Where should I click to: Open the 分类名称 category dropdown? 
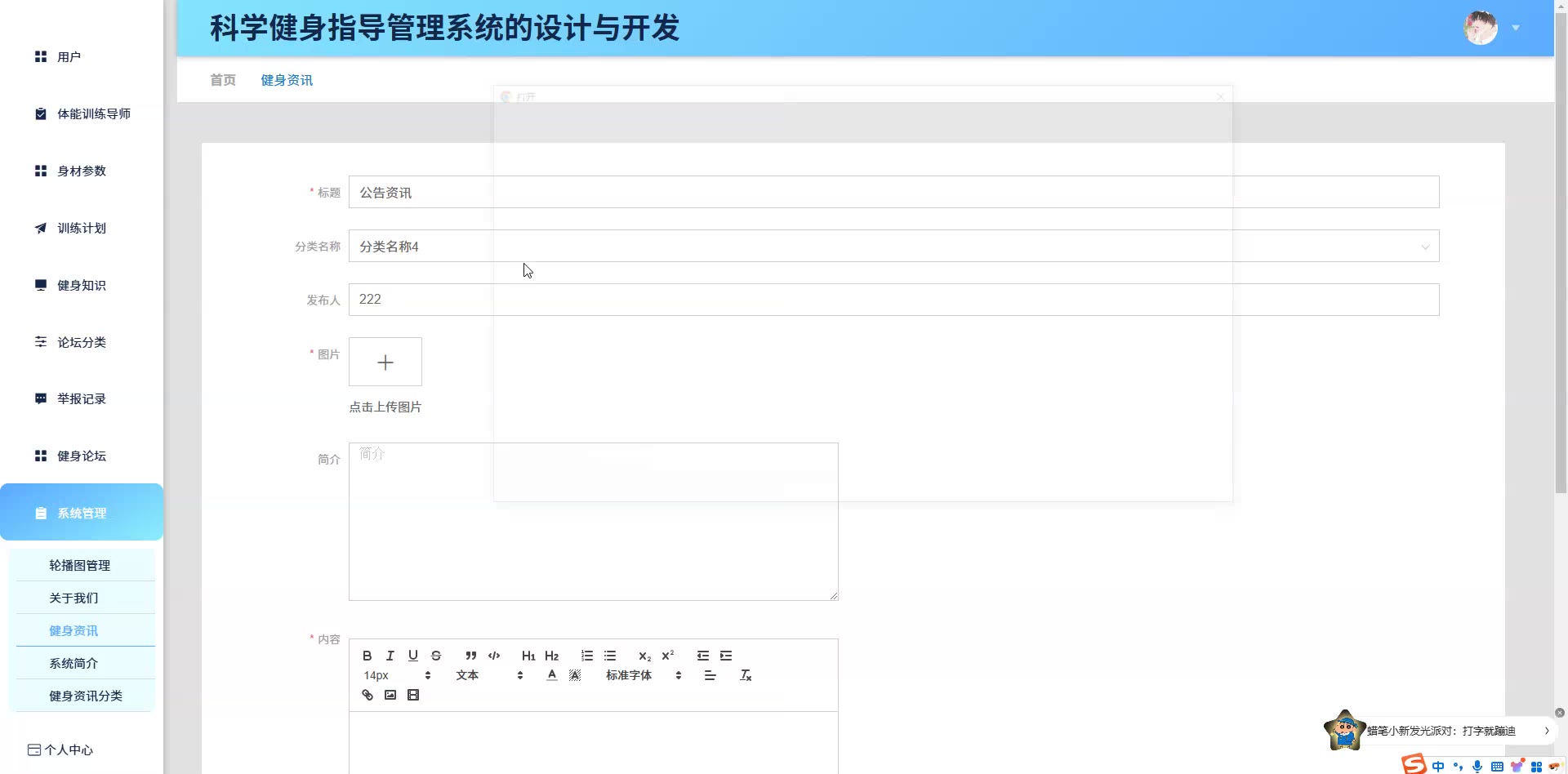click(x=893, y=246)
